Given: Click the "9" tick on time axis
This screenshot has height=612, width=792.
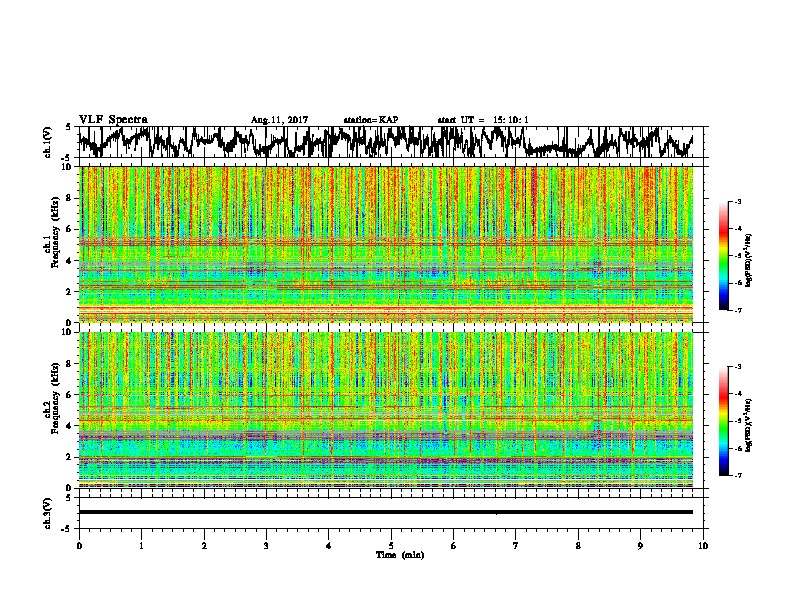Looking at the screenshot, I should (x=640, y=545).
